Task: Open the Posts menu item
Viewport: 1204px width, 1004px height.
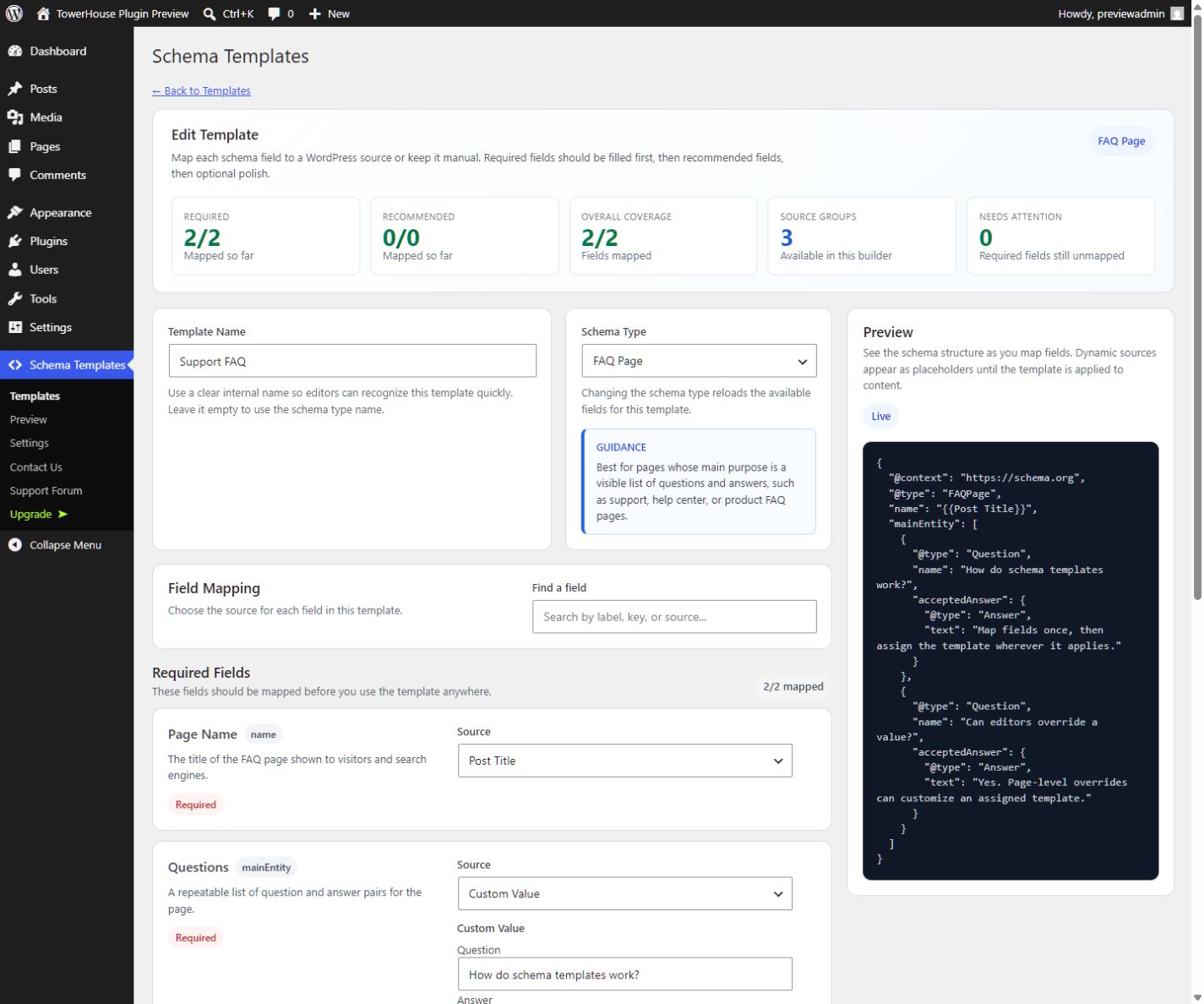Action: coord(67,89)
